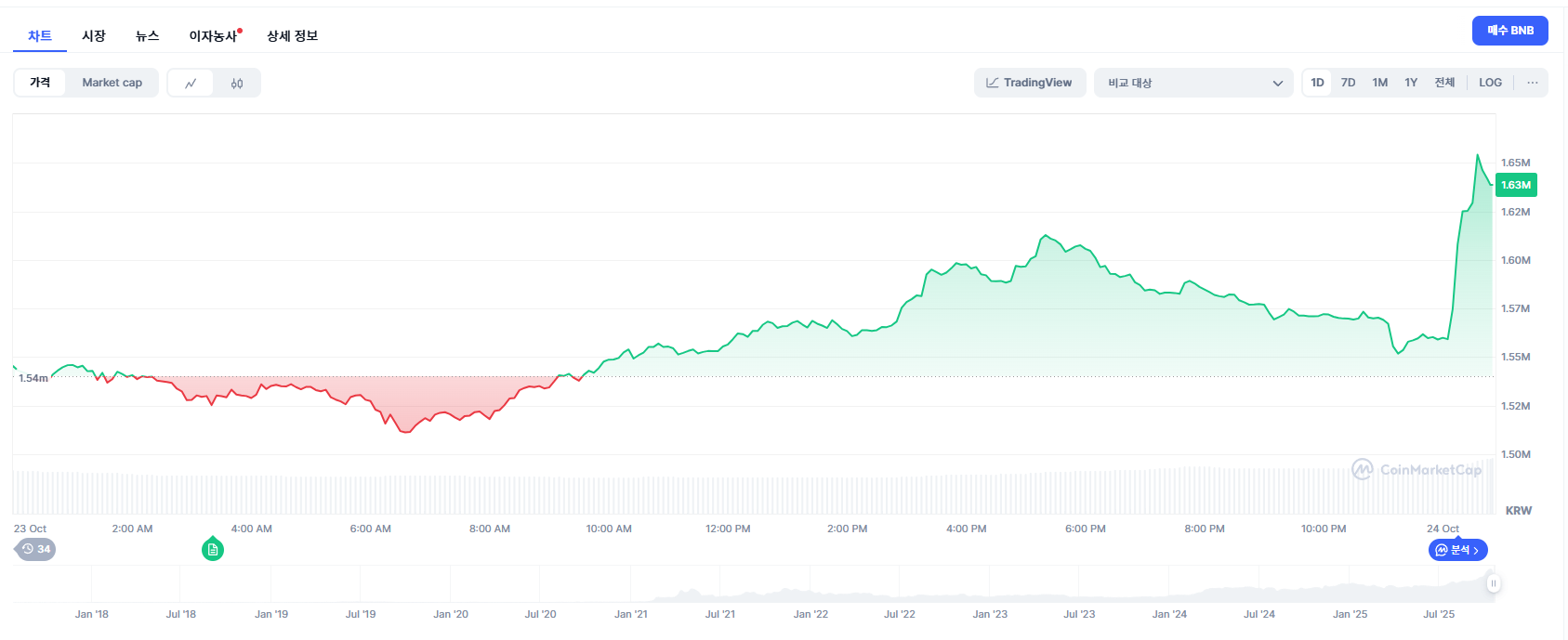Expand the 비교 대상 compare dropdown
1568x640 pixels.
pos(1193,83)
